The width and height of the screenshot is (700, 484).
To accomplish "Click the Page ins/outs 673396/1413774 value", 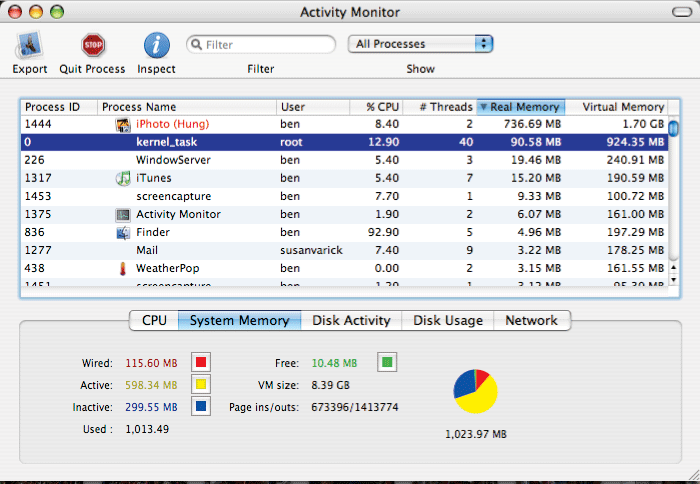I will (x=354, y=407).
